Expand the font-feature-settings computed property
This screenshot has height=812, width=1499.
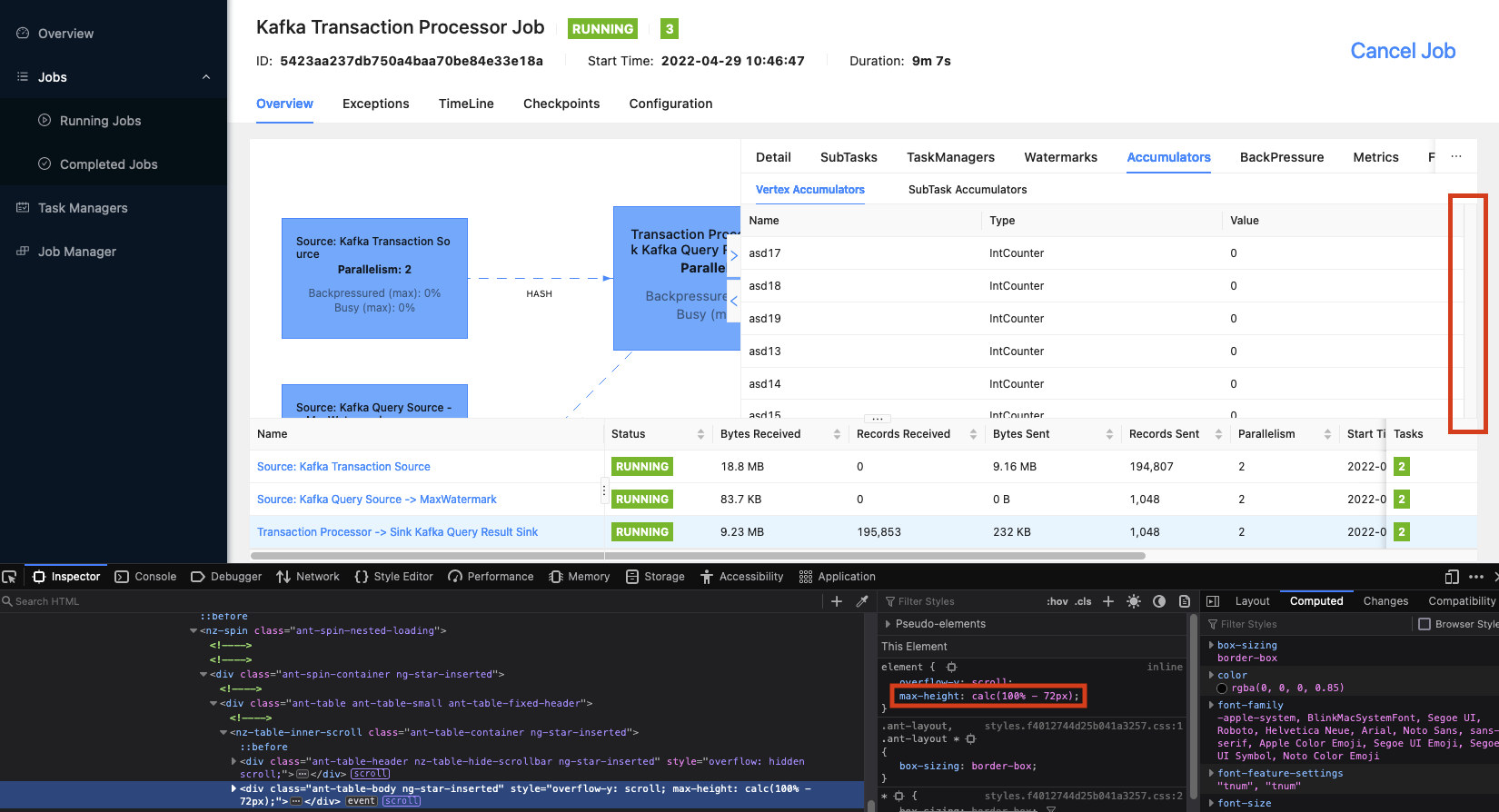1212,773
